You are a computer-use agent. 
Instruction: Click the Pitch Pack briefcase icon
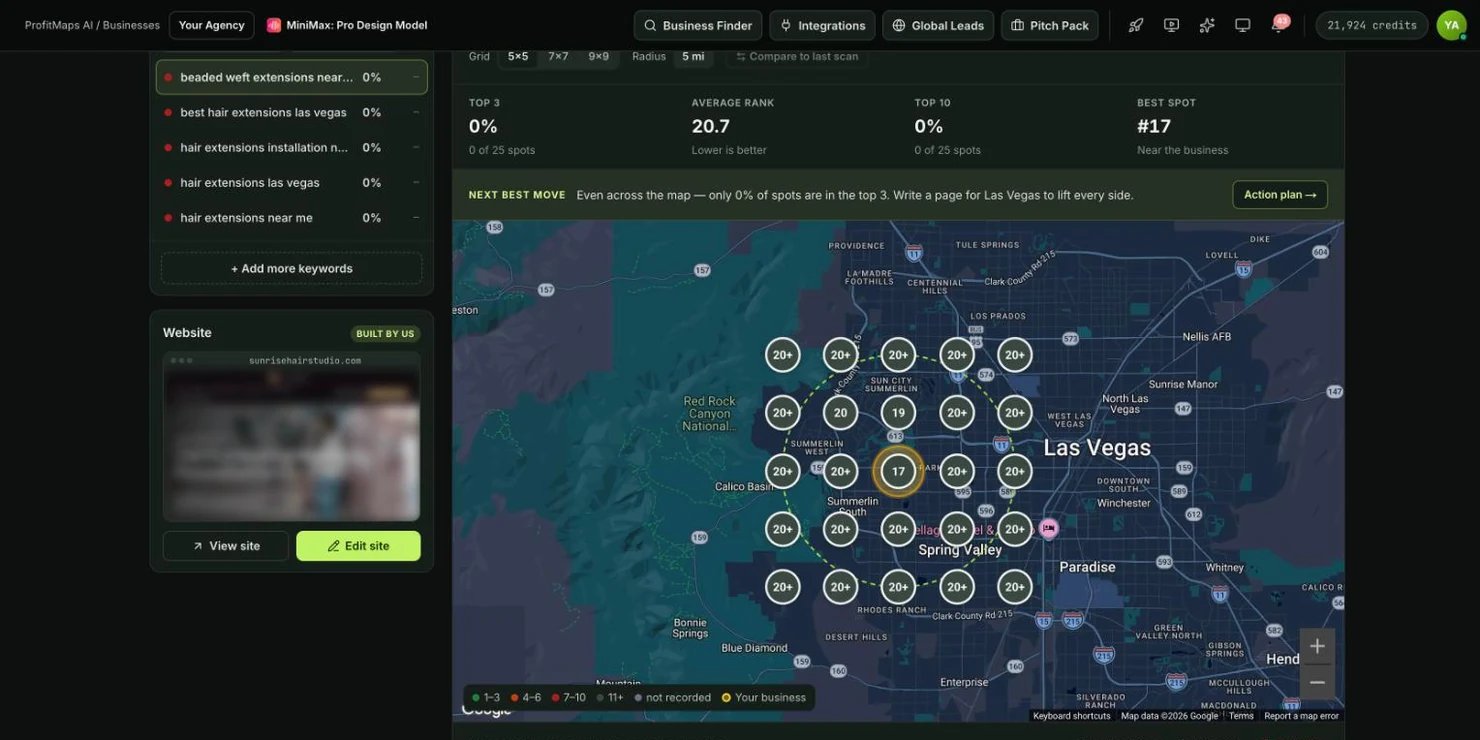click(x=1018, y=25)
